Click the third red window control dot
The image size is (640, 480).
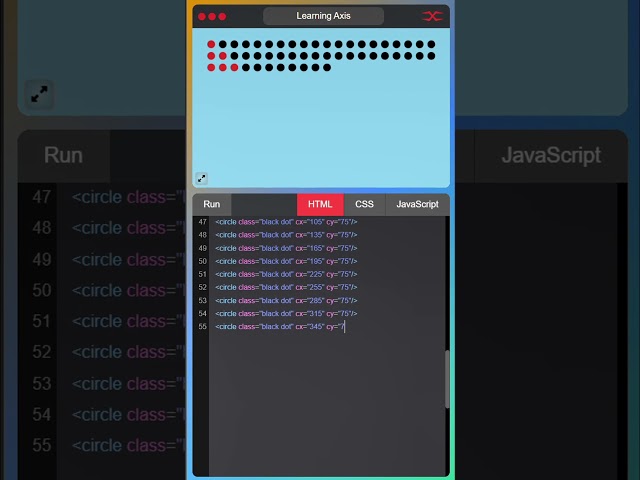[x=222, y=16]
